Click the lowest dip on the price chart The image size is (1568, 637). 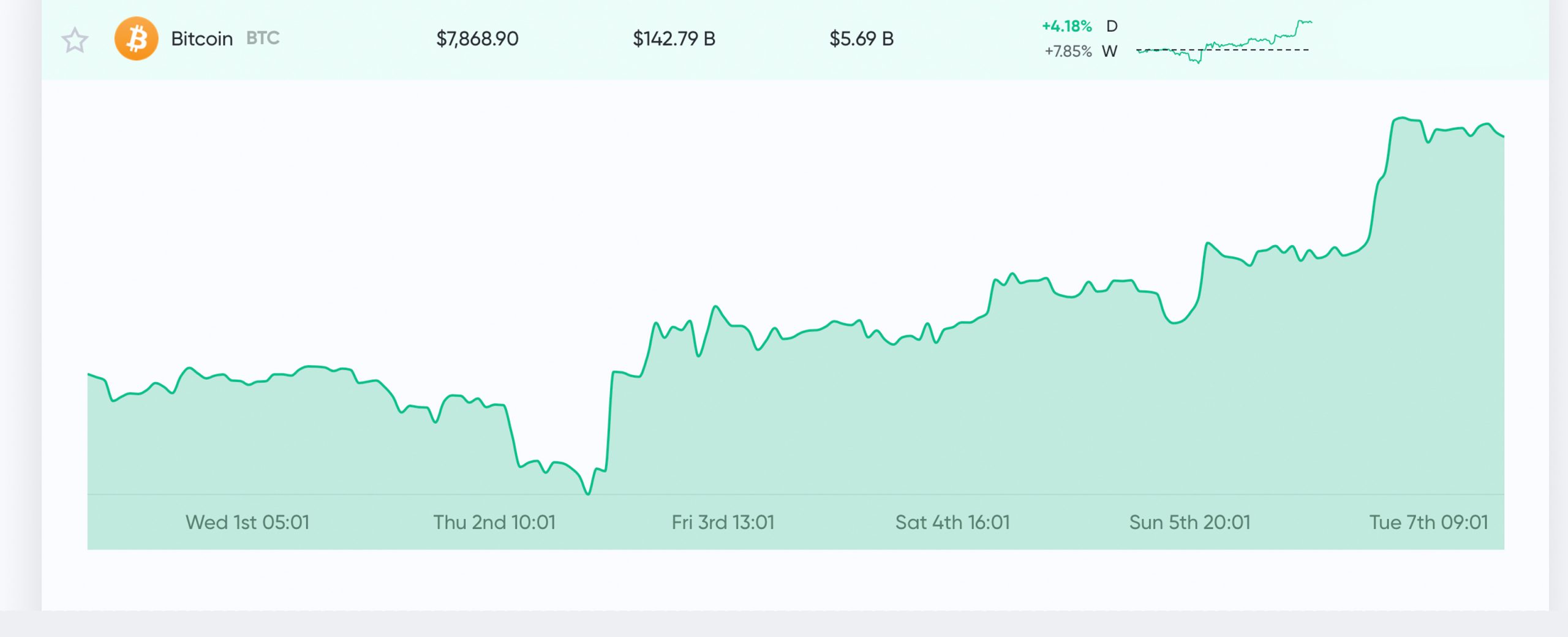tap(588, 492)
